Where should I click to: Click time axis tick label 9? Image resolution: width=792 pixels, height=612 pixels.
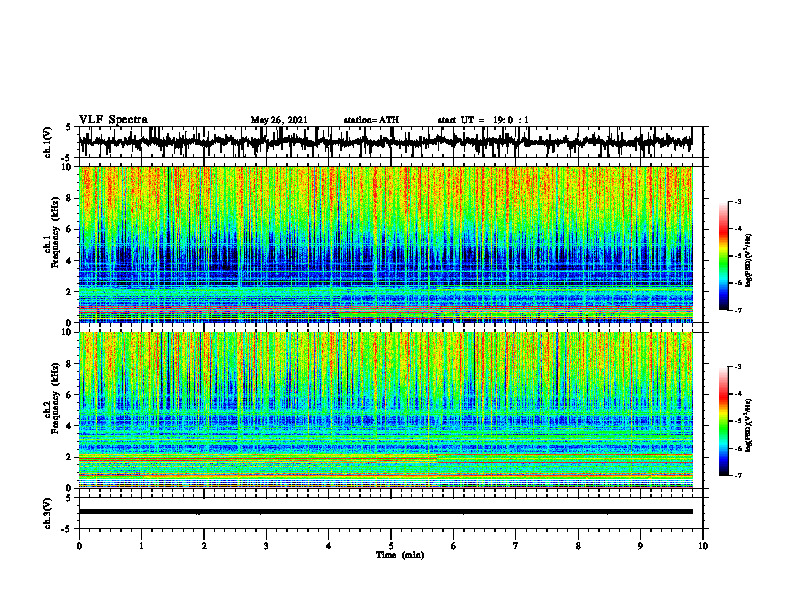[640, 546]
